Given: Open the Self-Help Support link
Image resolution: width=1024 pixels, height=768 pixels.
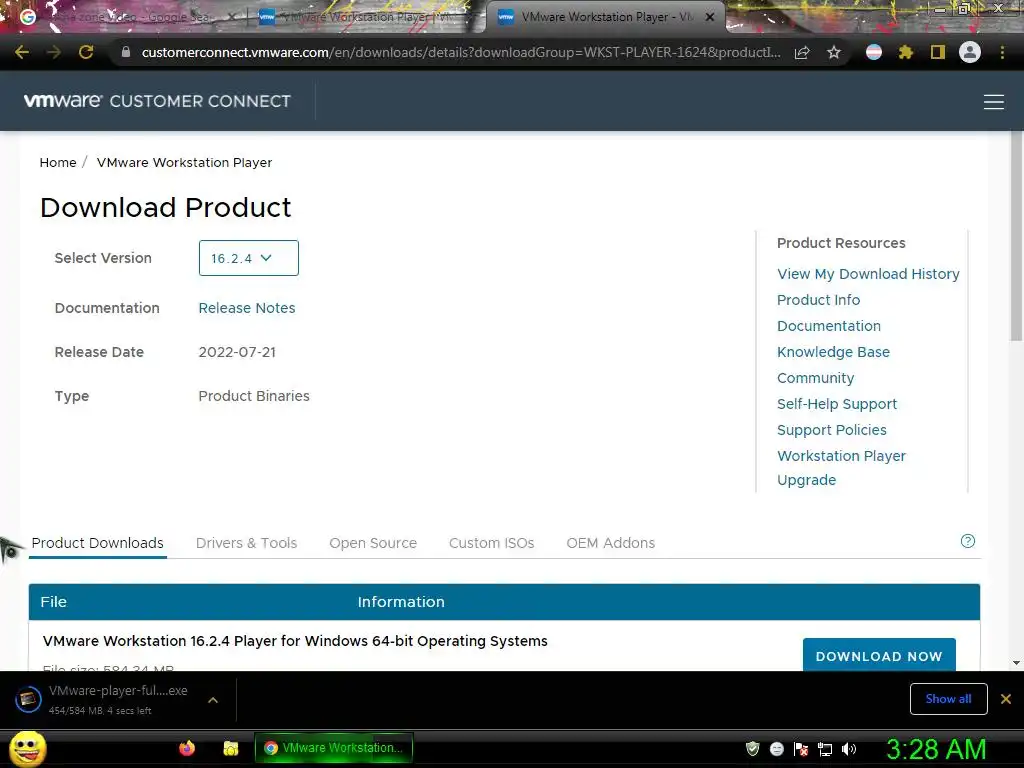Looking at the screenshot, I should [x=837, y=404].
